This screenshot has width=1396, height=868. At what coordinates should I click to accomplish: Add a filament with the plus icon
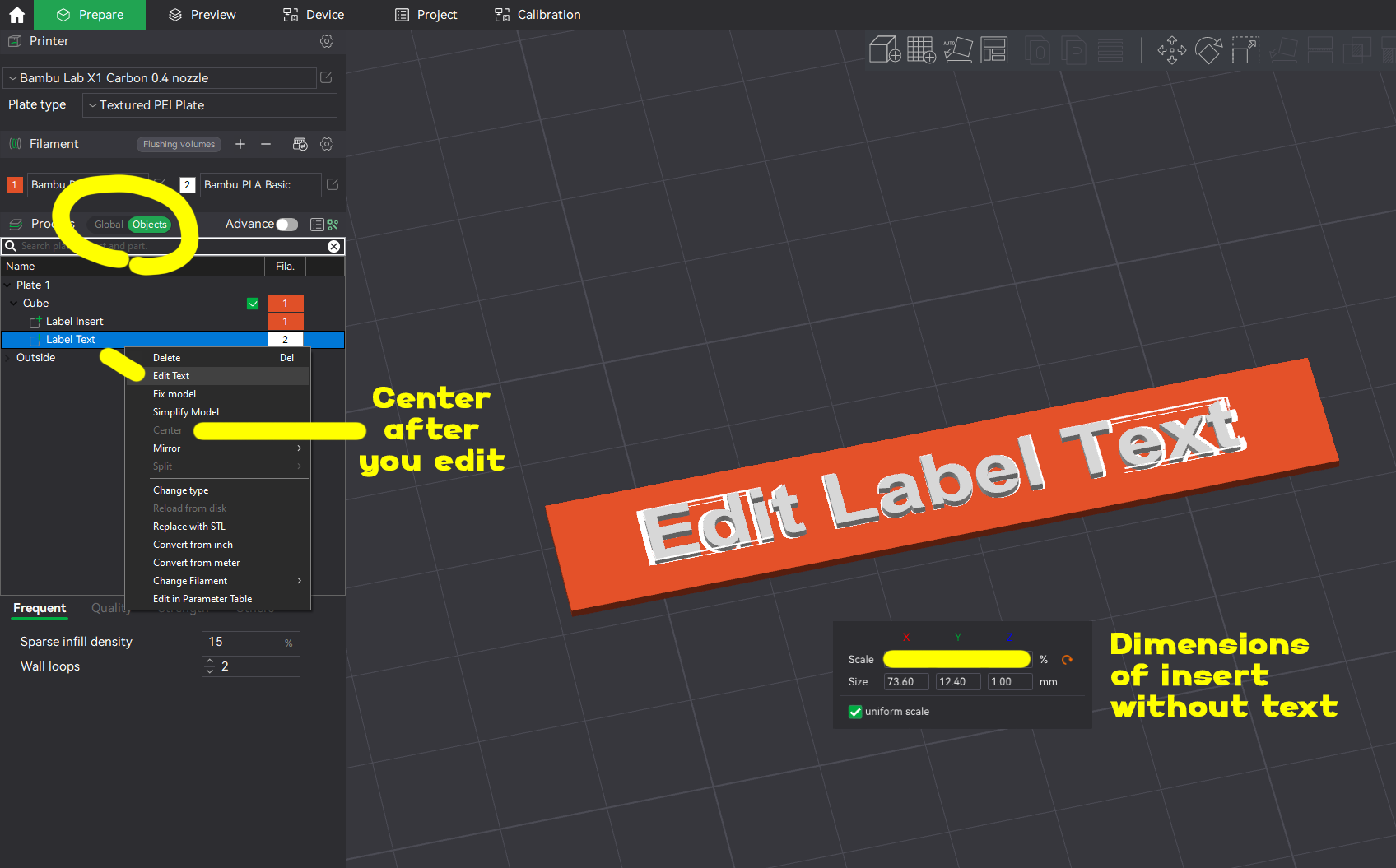[x=240, y=144]
